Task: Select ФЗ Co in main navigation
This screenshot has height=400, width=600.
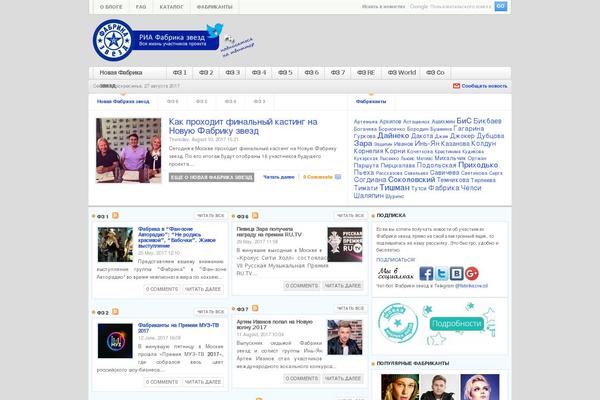Action: [435, 72]
